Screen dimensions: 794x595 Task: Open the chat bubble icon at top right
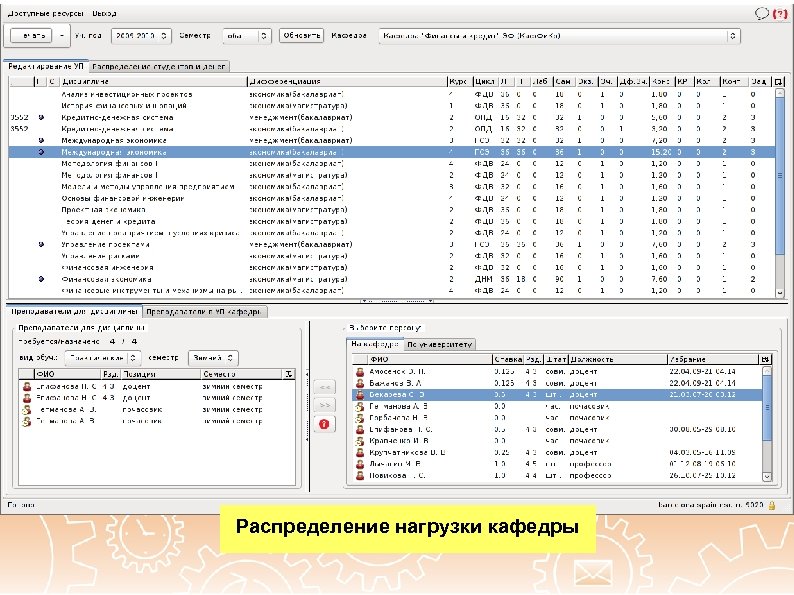coord(762,13)
